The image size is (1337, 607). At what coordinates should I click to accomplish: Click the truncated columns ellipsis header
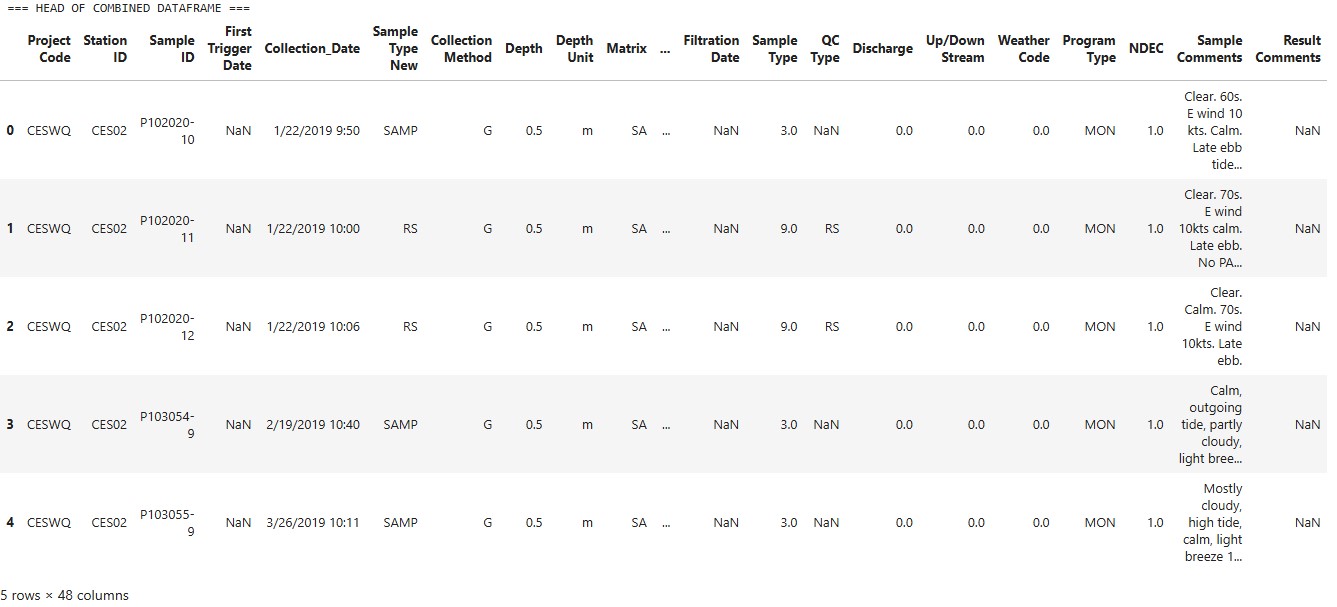click(665, 49)
